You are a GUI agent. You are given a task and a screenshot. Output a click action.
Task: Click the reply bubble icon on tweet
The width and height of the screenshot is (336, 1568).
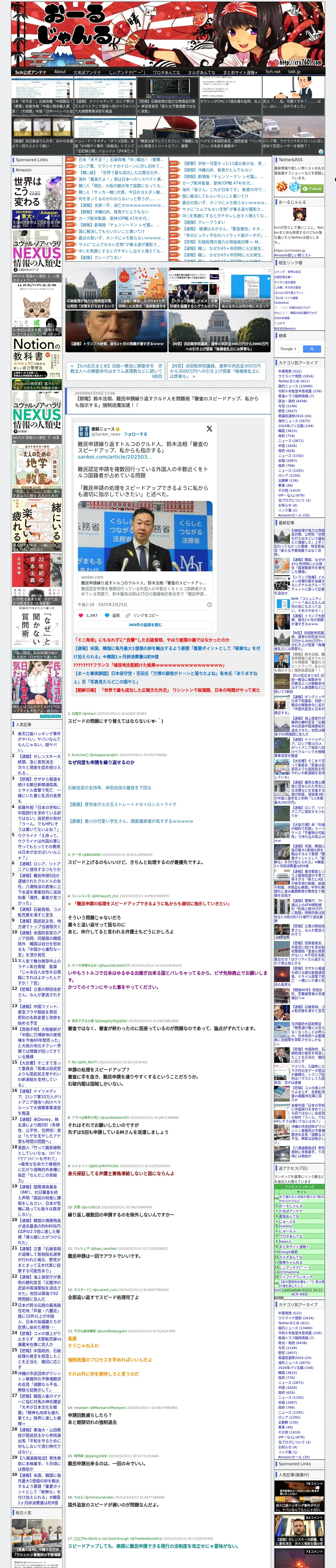coord(107,615)
